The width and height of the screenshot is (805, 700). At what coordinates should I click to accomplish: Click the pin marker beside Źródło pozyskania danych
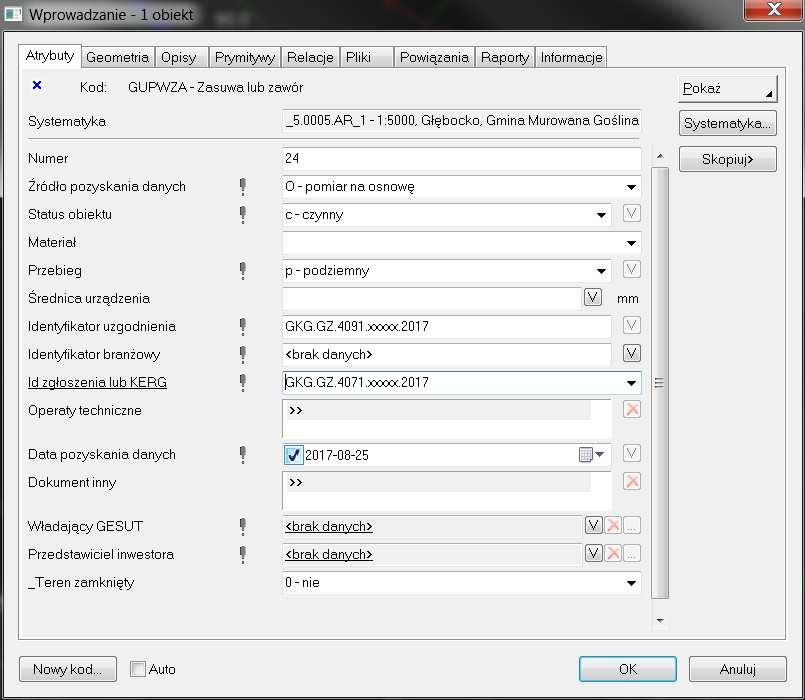(243, 186)
